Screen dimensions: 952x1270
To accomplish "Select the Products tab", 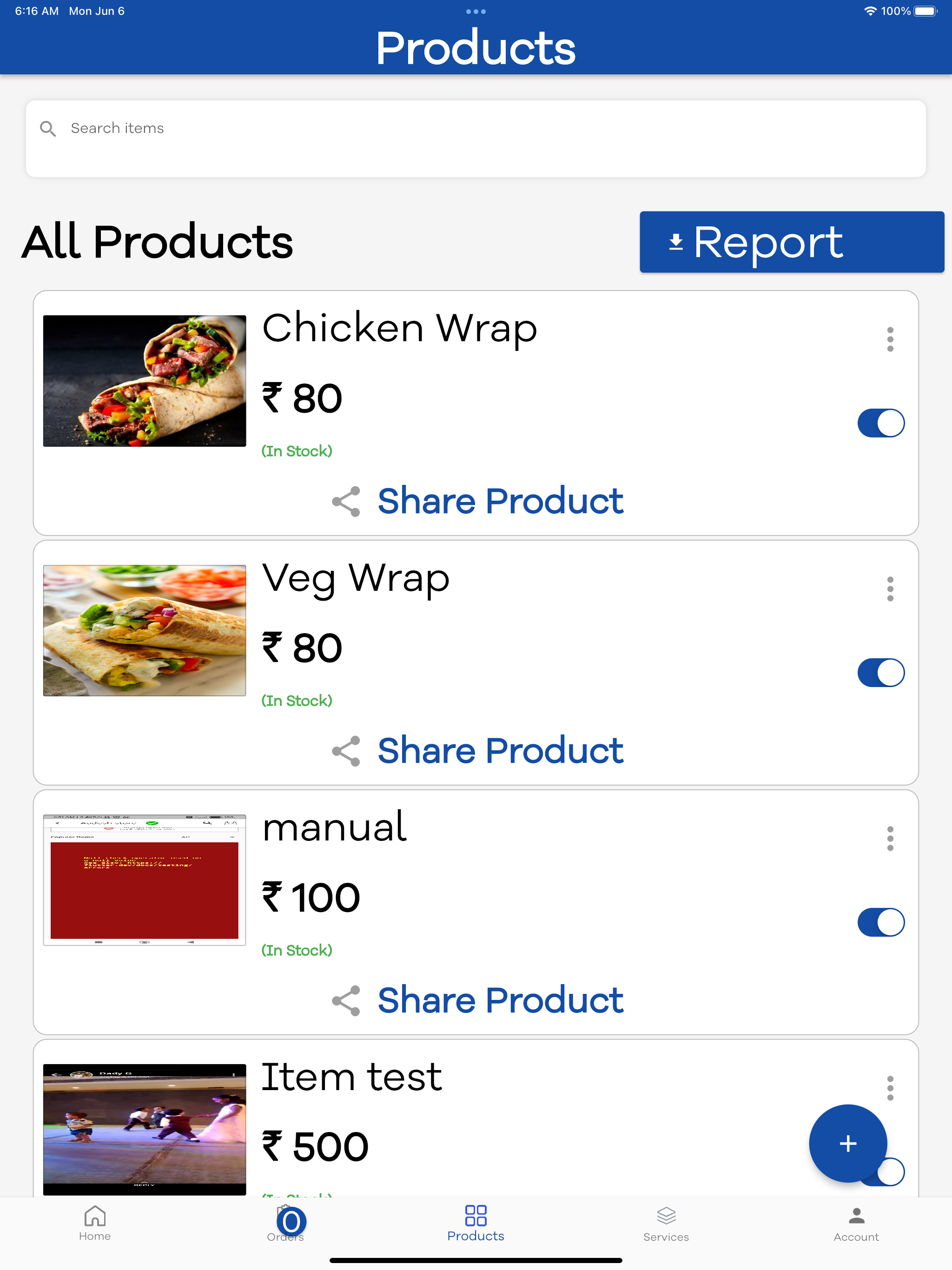I will click(x=476, y=1223).
